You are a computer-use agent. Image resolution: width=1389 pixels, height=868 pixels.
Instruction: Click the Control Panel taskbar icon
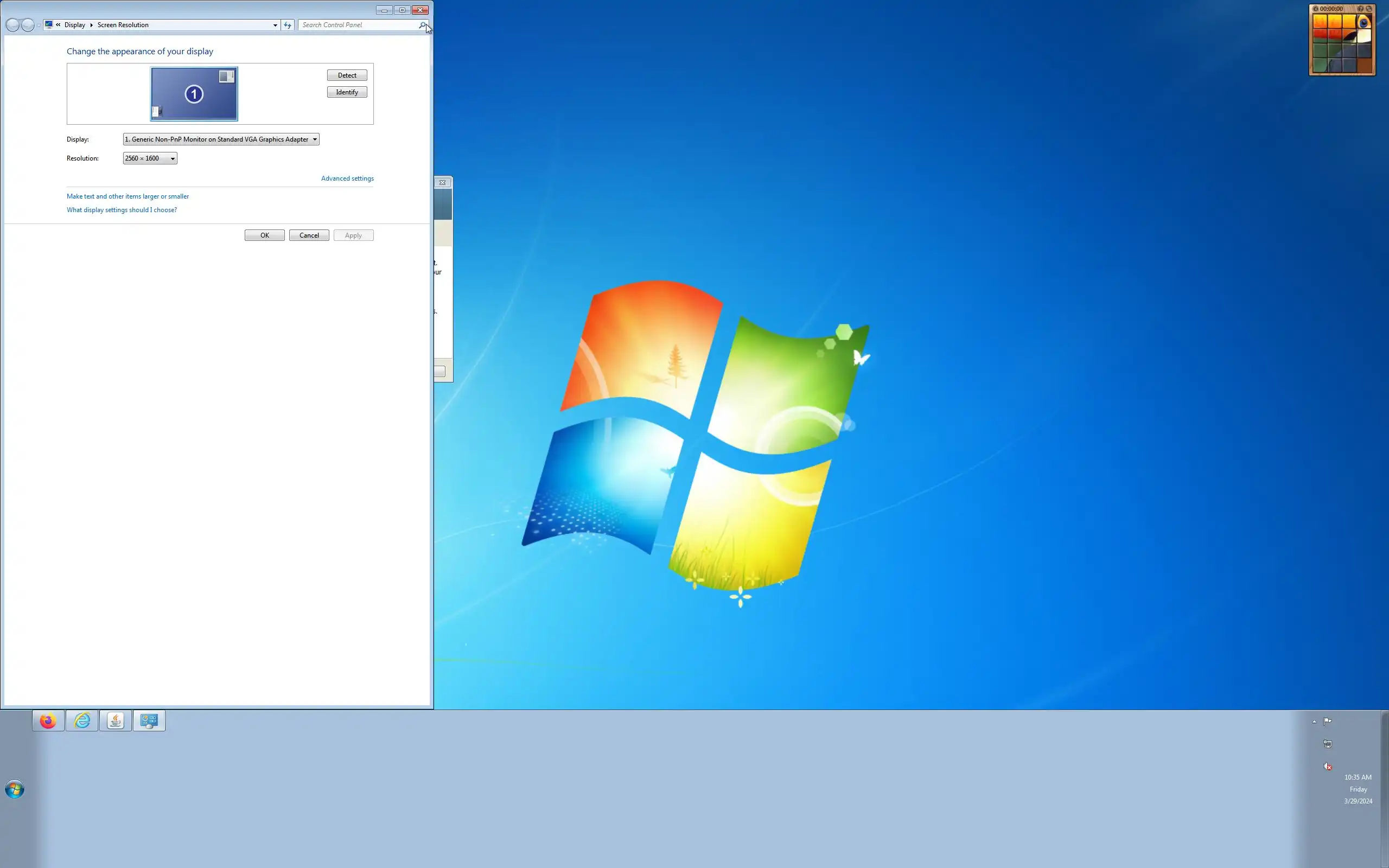tap(149, 720)
